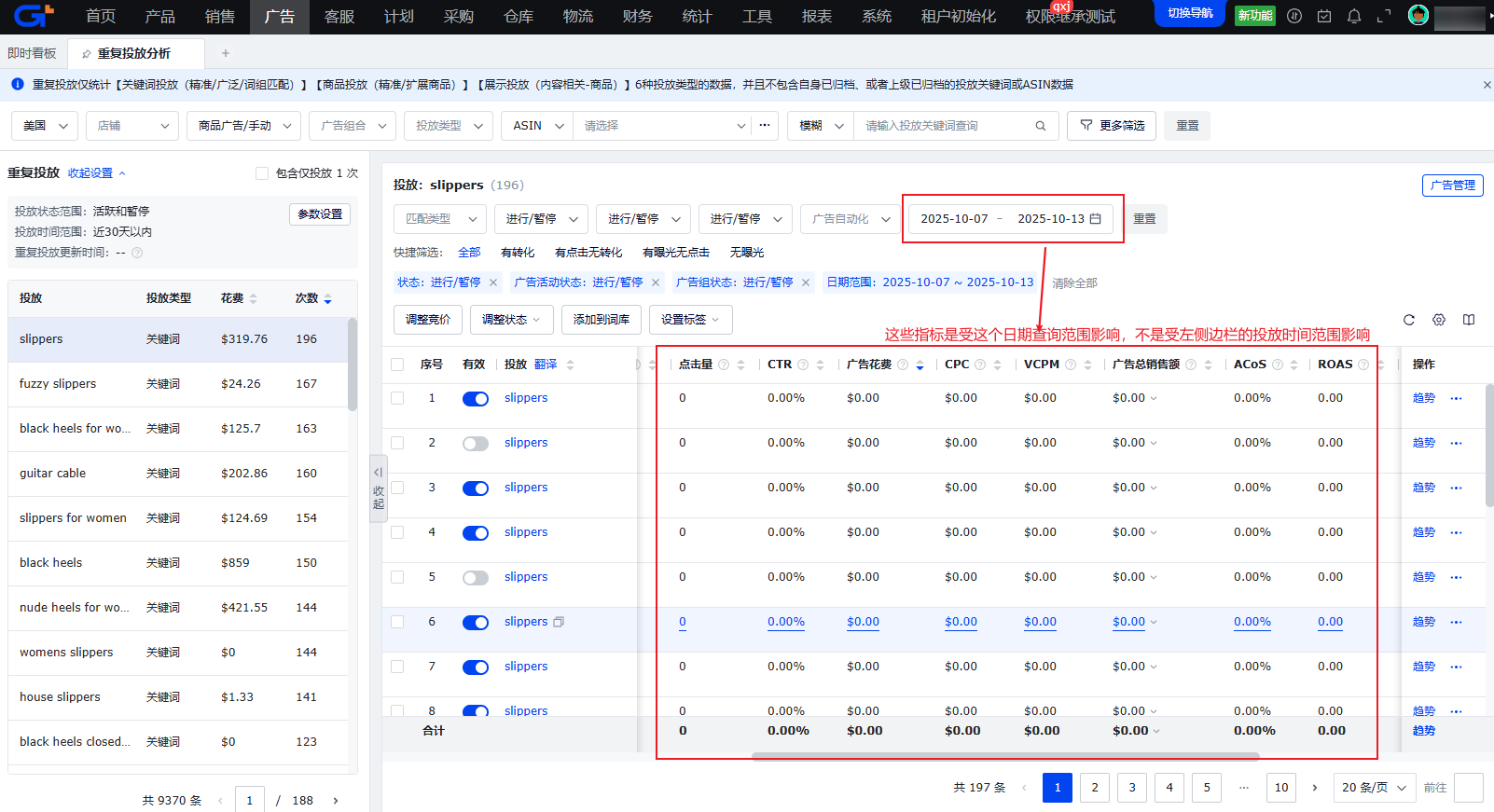
Task: Enable the toggle for row 2 slippers
Action: tap(476, 444)
